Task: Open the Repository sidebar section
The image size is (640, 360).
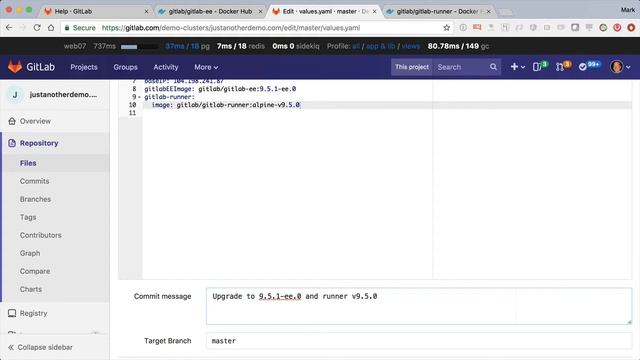Action: tap(55, 143)
